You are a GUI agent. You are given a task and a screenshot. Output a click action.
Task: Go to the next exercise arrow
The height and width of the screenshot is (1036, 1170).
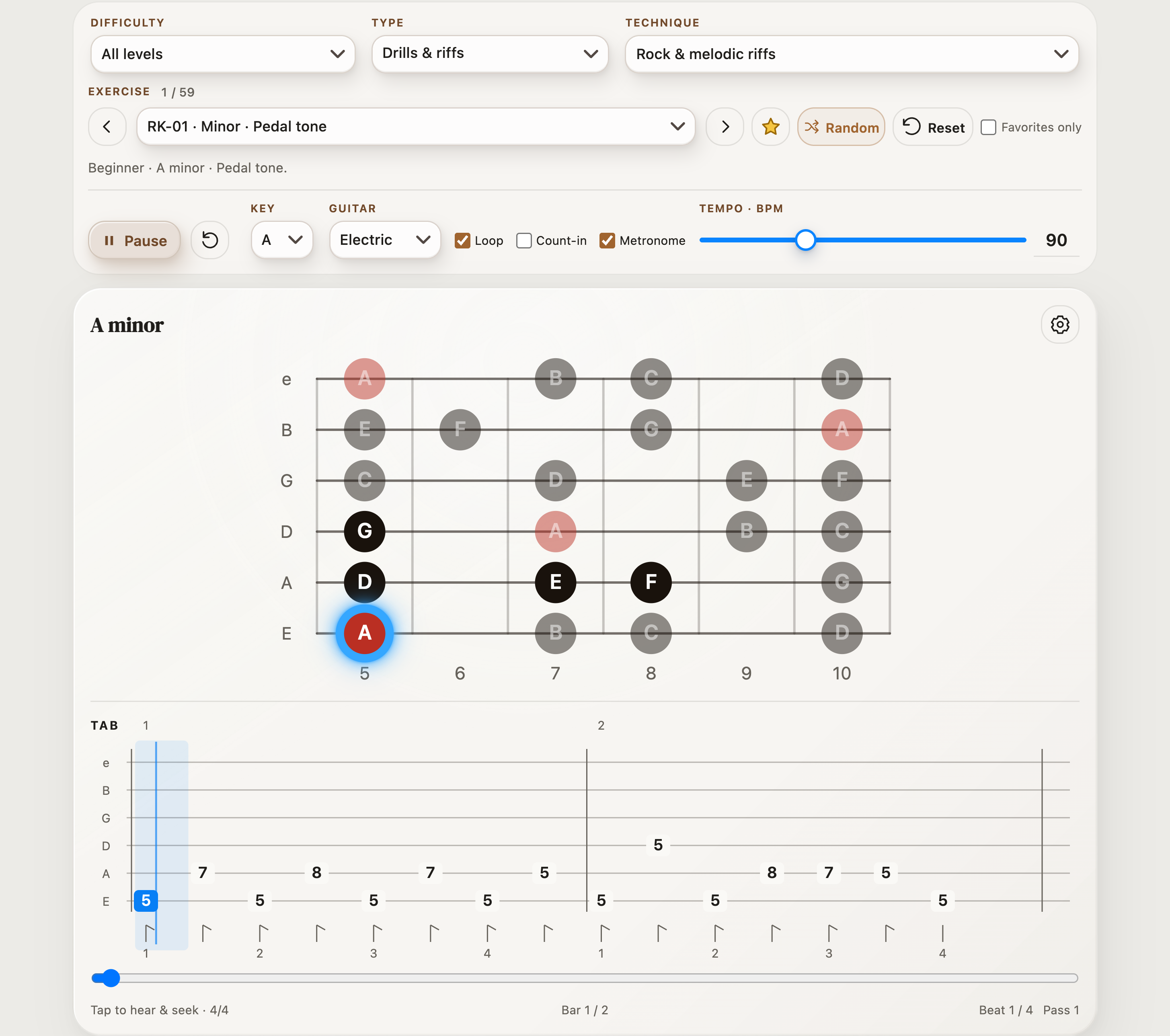point(725,127)
